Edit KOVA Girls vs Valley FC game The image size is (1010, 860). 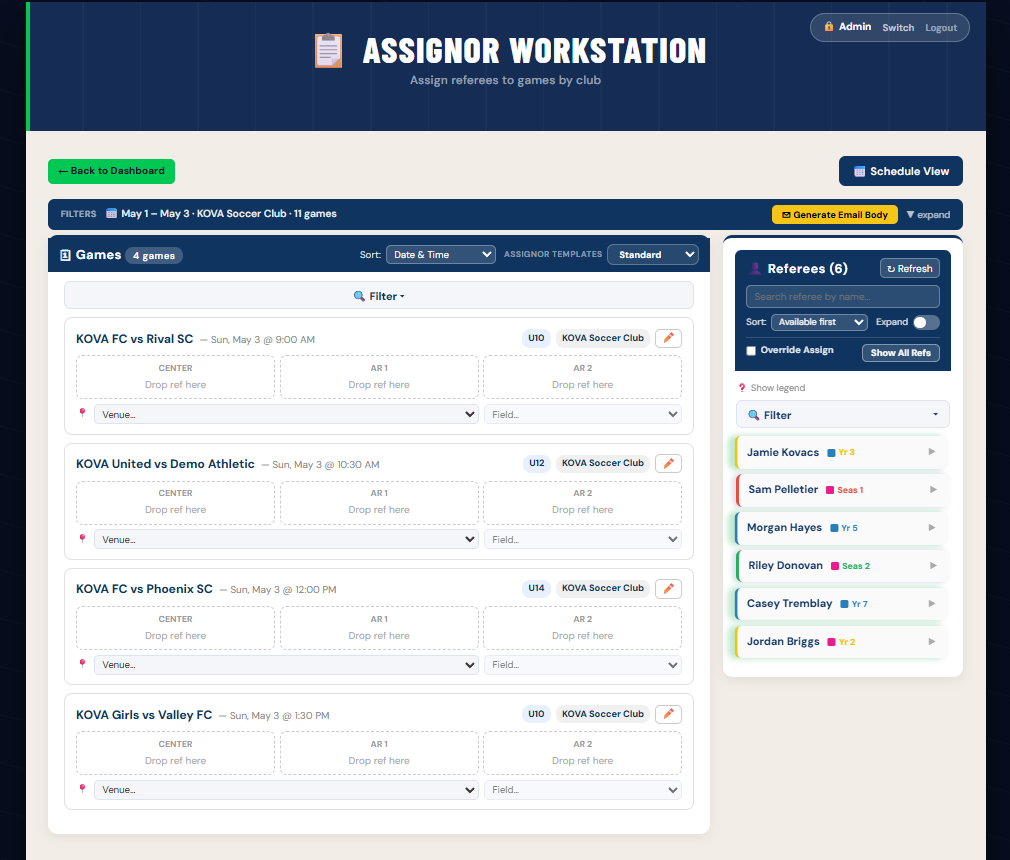[668, 714]
